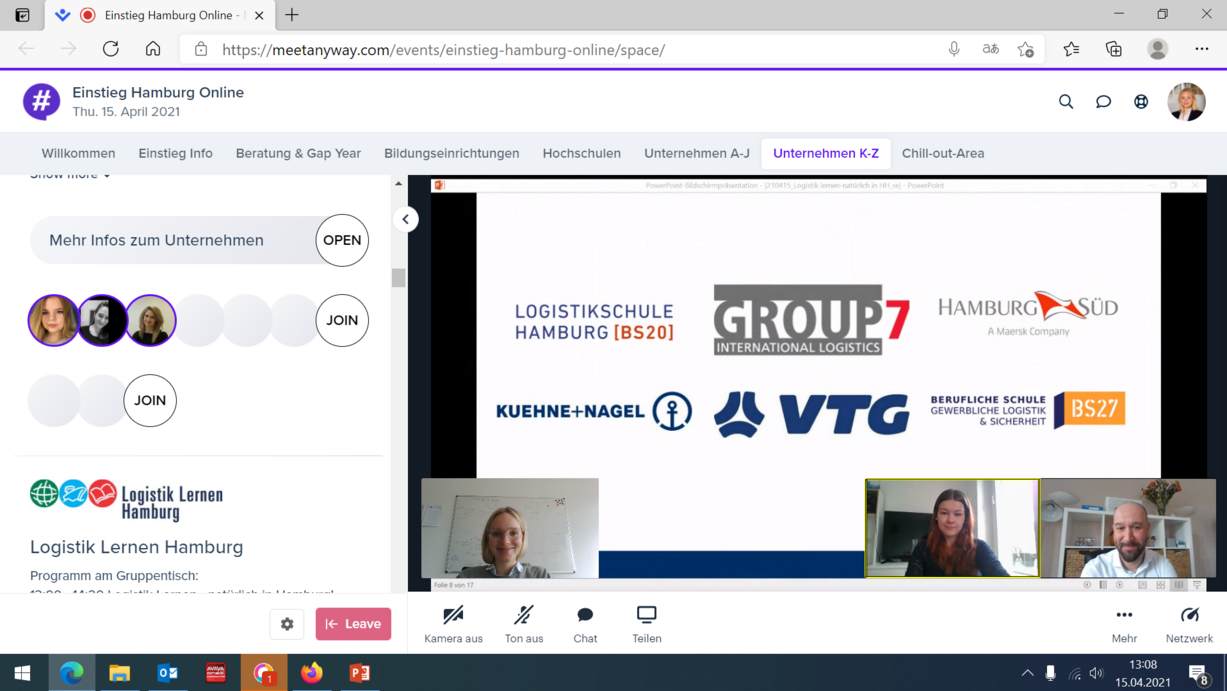The height and width of the screenshot is (691, 1227).
Task: Open the volume control in tray
Action: coord(1097,673)
